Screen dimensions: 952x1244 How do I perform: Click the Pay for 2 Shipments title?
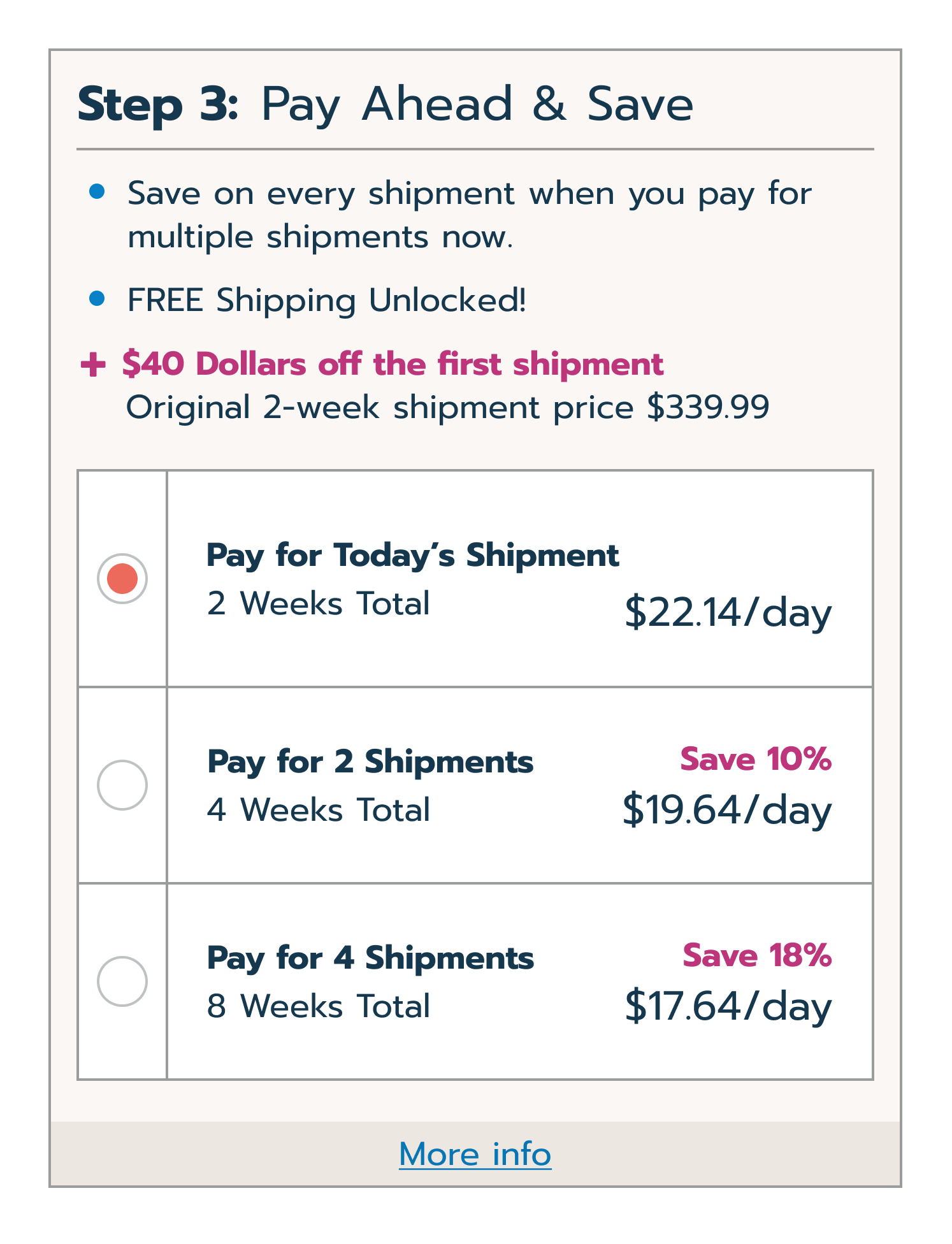[370, 762]
